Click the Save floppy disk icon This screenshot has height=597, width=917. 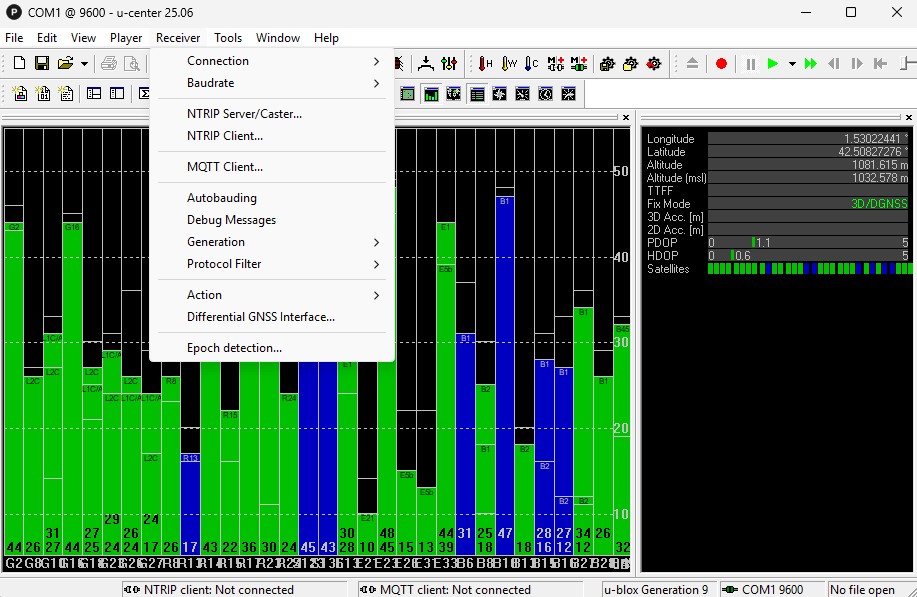pos(42,63)
